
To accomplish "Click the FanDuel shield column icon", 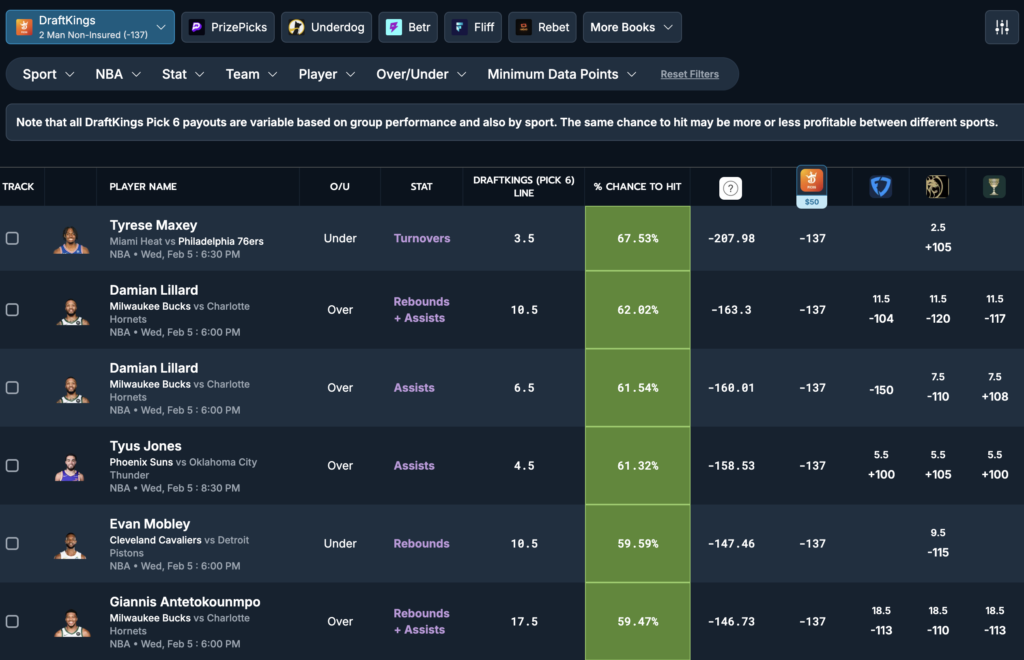I will click(880, 187).
